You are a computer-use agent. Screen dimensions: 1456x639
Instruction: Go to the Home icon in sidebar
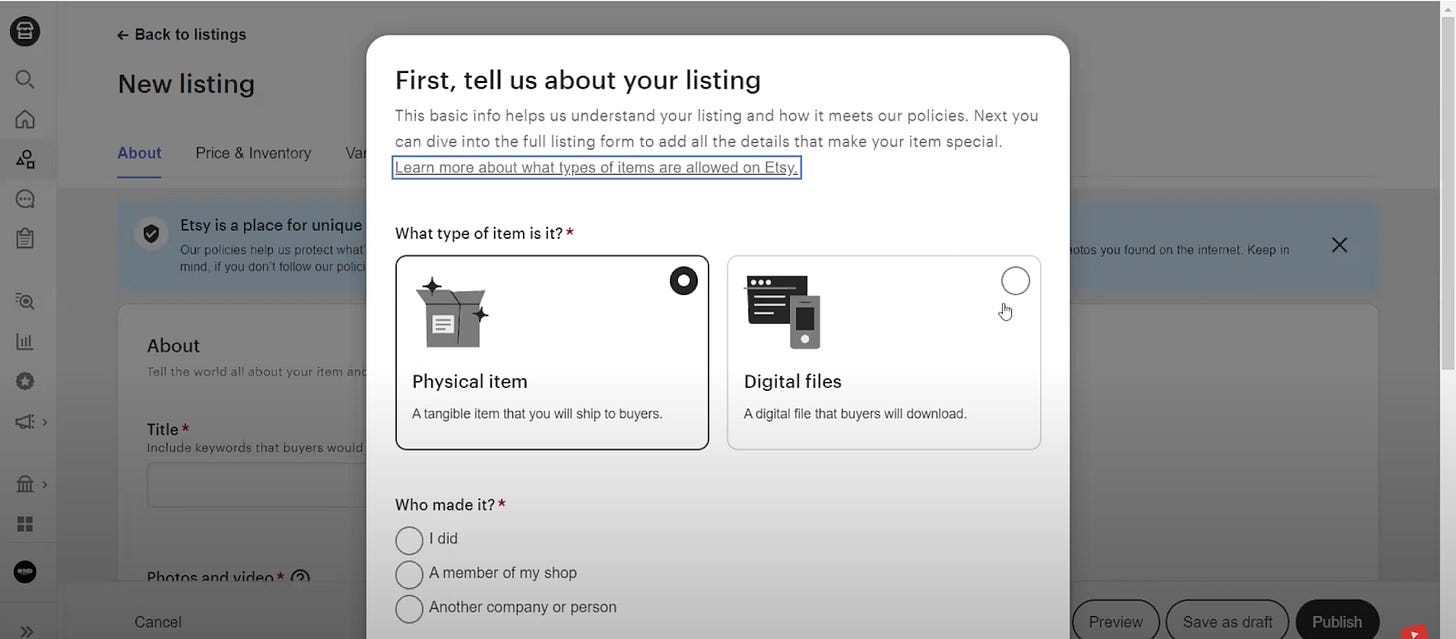[25, 120]
